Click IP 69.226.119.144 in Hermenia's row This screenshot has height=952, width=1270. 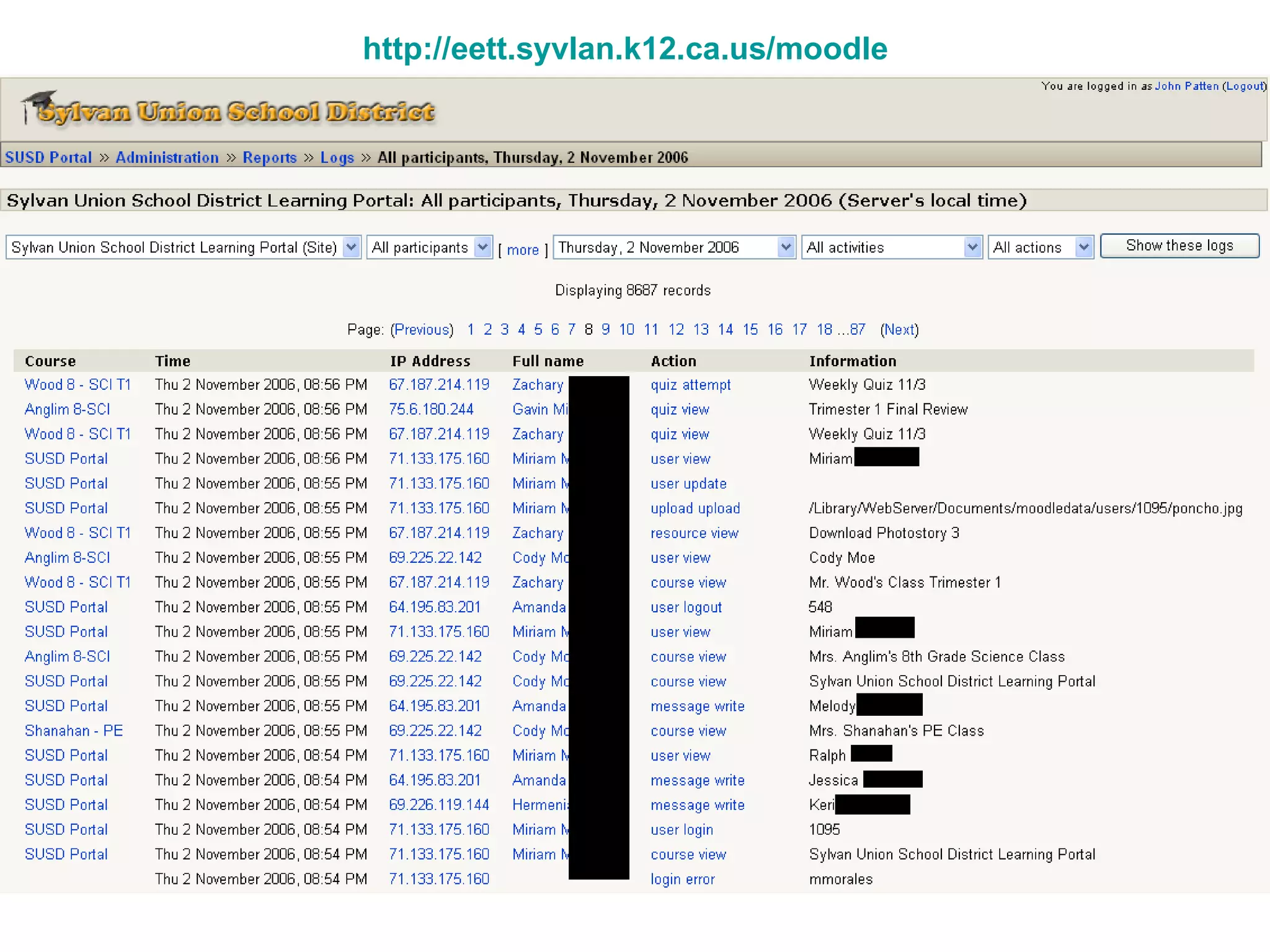coord(439,804)
